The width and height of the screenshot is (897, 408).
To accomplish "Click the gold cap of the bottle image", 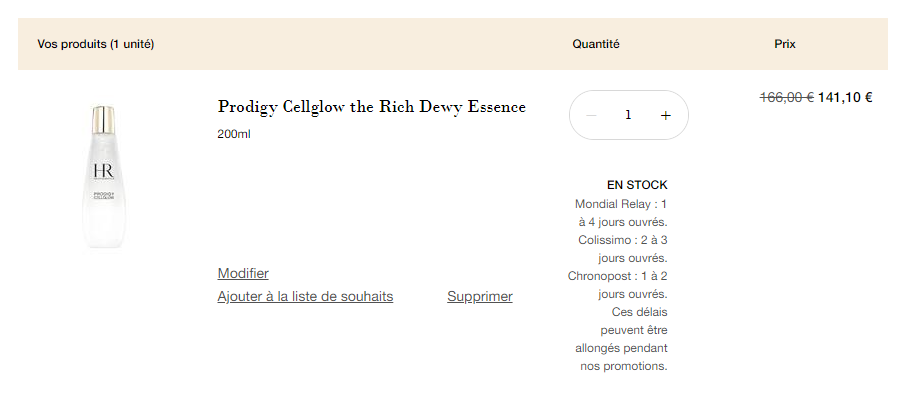I will click(x=104, y=116).
